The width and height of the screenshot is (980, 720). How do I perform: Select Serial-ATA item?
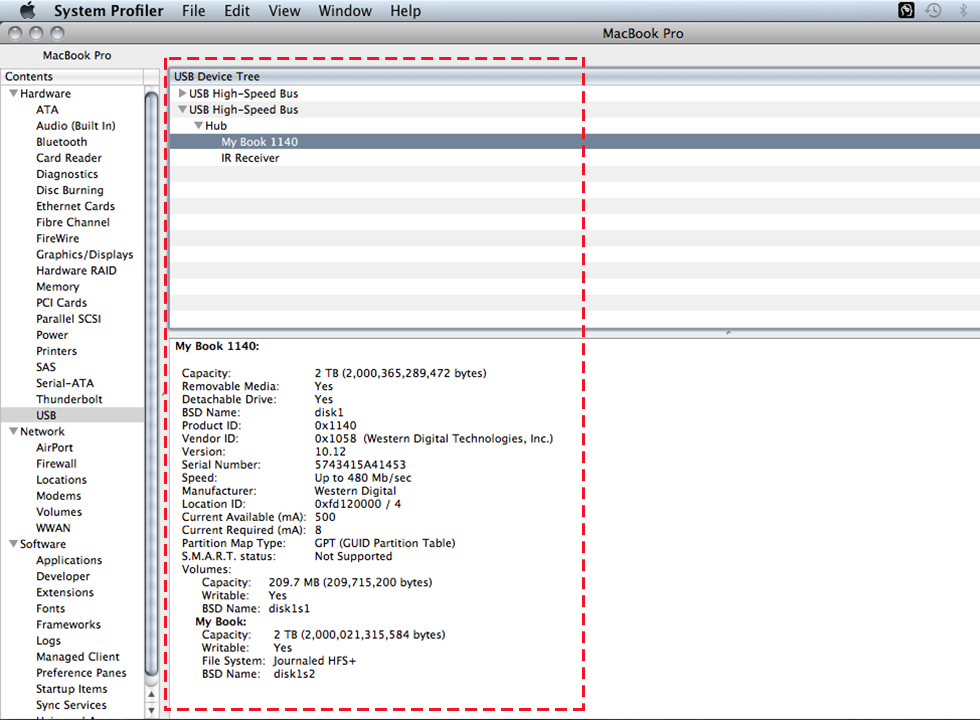coord(65,383)
